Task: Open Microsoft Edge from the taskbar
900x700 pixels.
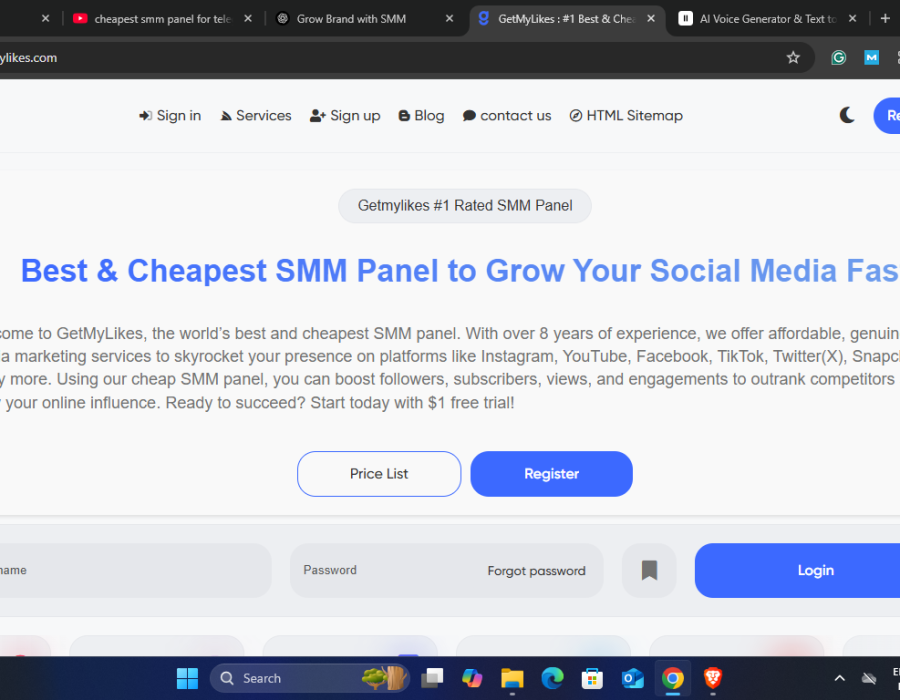Action: (x=552, y=678)
